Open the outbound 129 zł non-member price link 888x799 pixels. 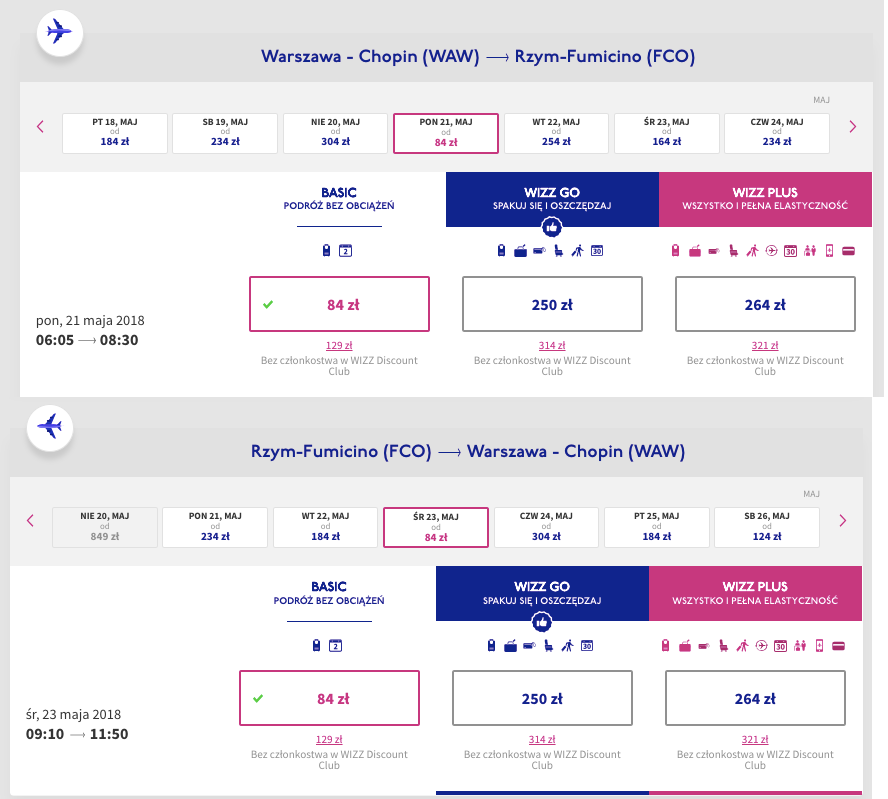[339, 345]
